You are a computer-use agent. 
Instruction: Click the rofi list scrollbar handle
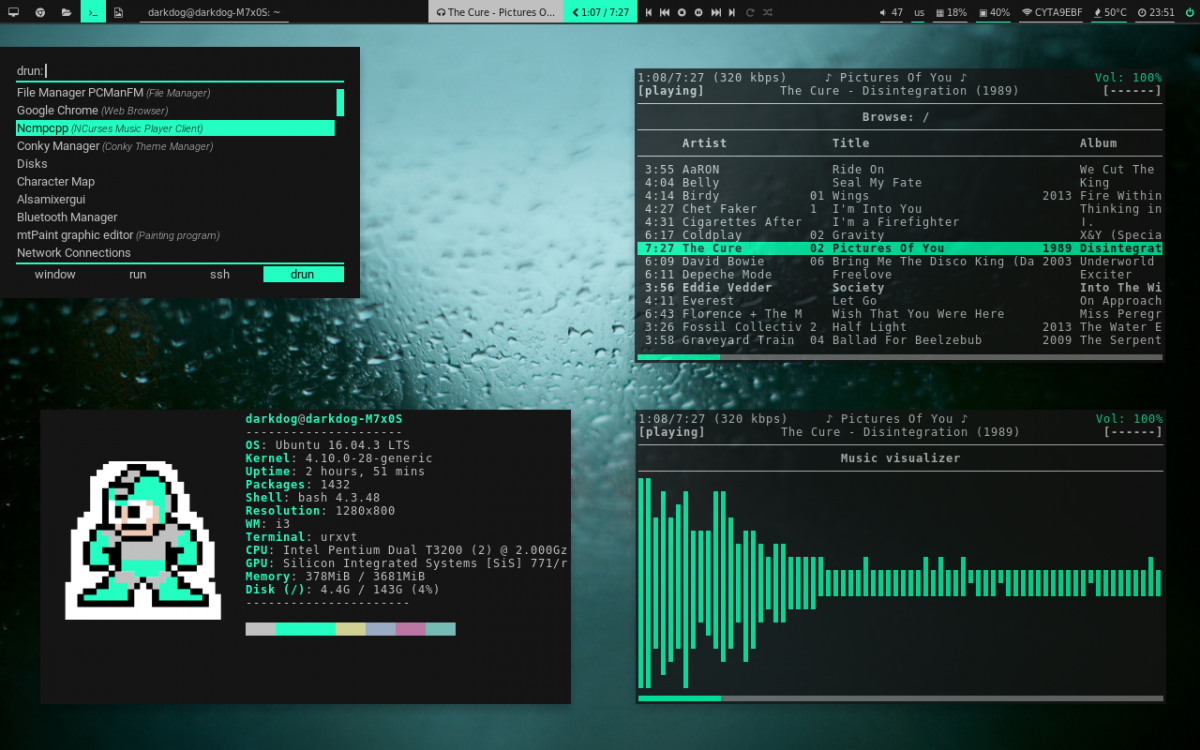pyautogui.click(x=340, y=102)
